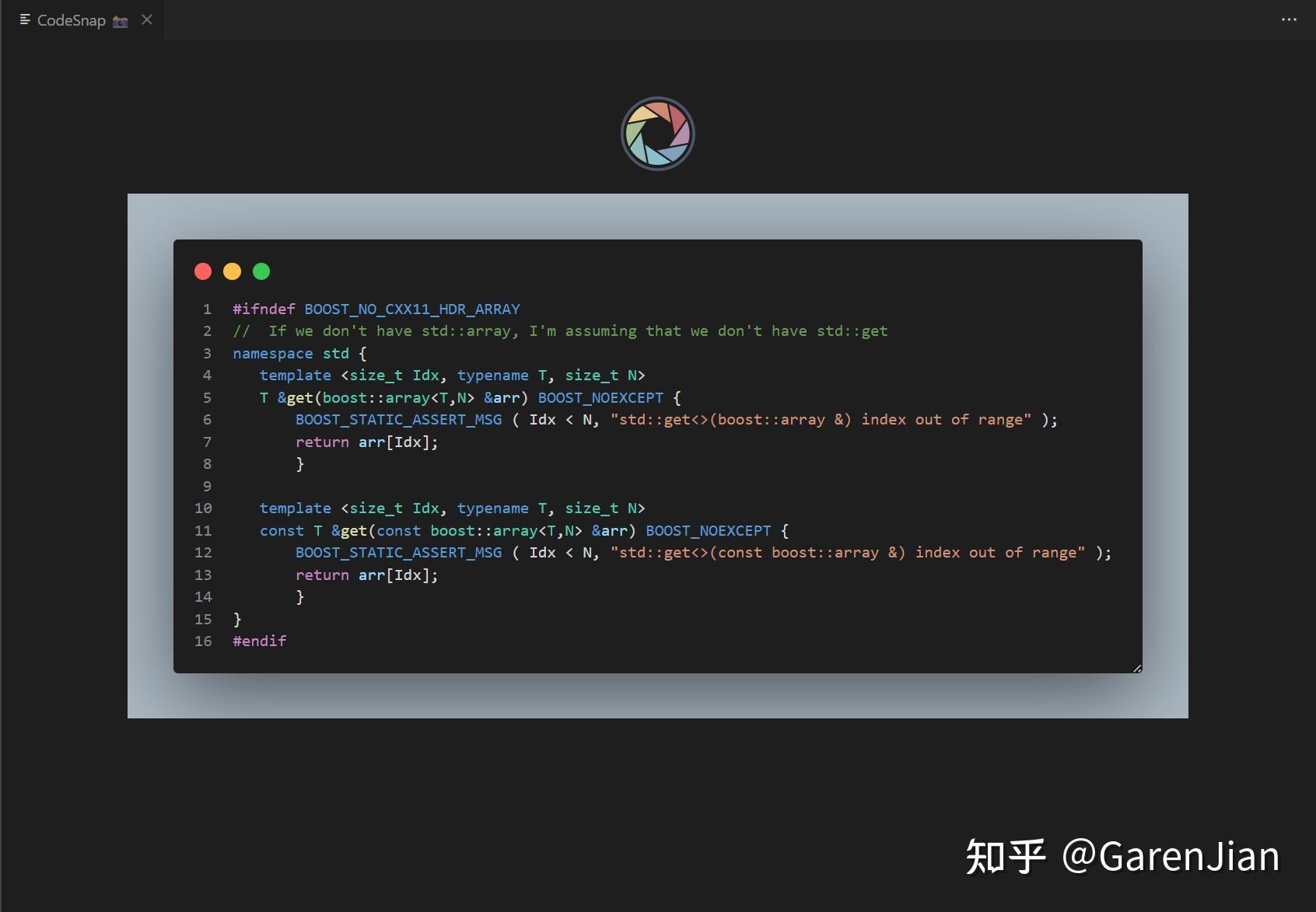
Task: Select the BOOST_STATIC_ASSERT_MSG text on line 6
Action: click(398, 420)
